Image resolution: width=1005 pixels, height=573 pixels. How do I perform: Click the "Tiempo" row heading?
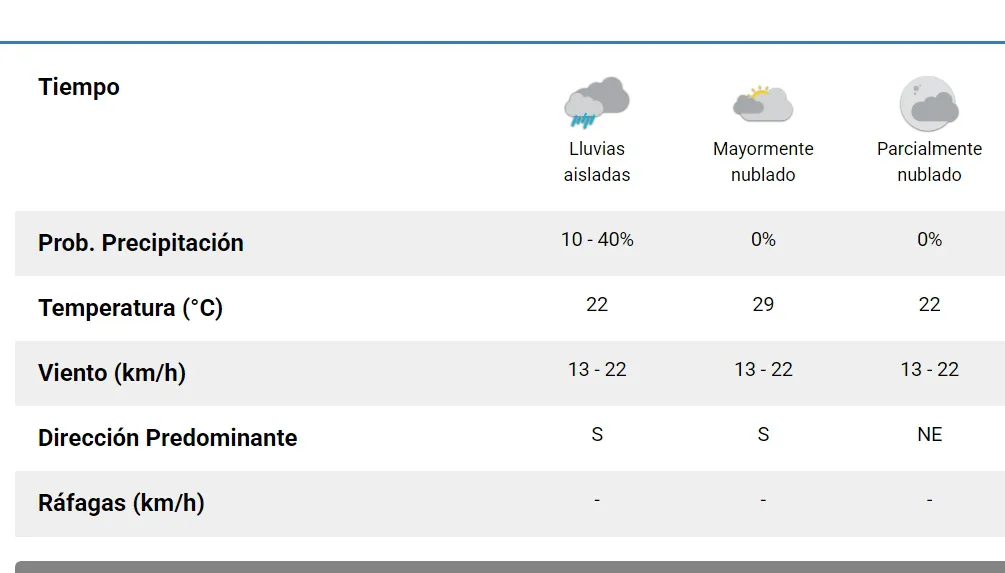point(79,87)
